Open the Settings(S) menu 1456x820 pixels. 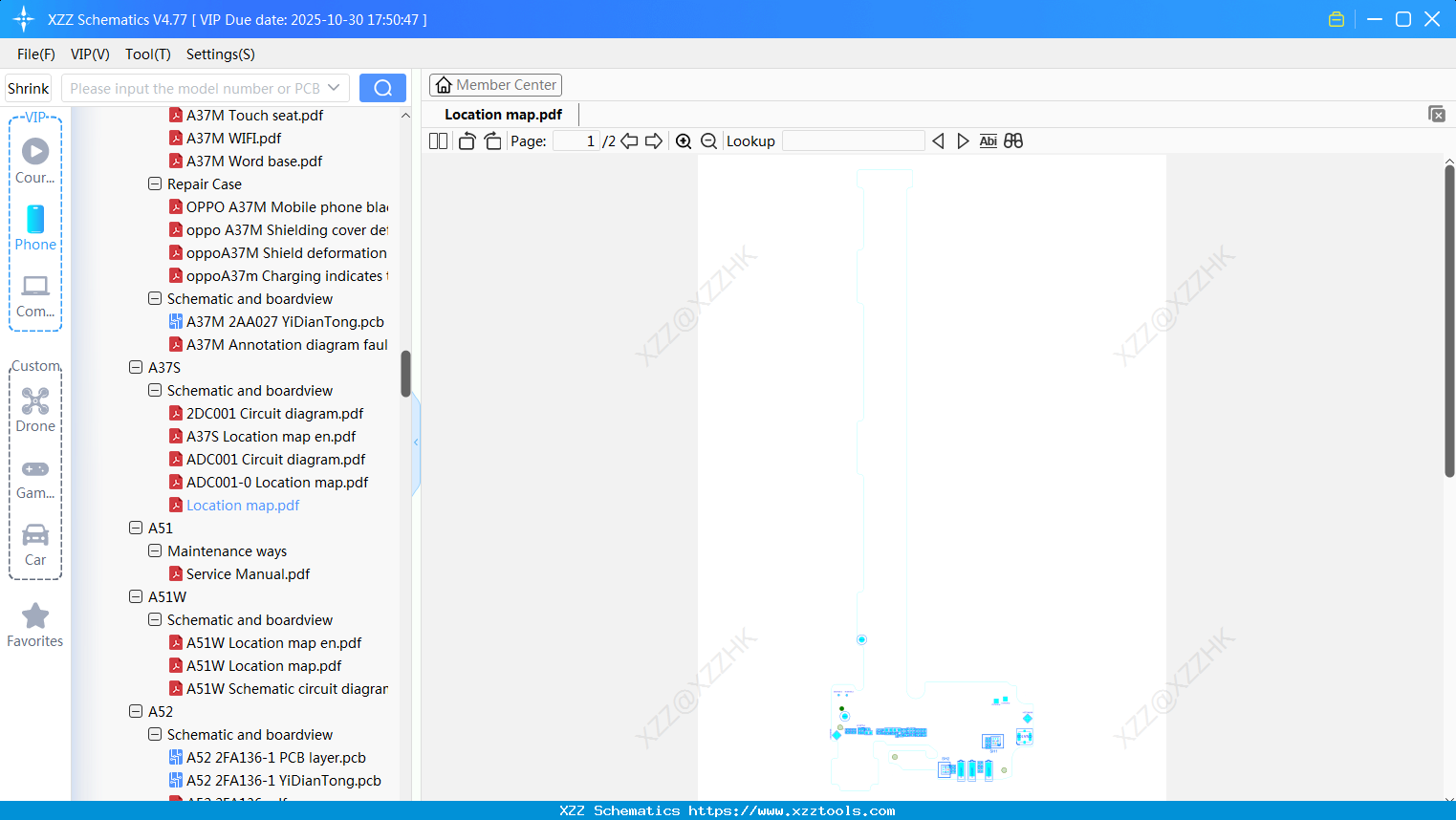221,54
